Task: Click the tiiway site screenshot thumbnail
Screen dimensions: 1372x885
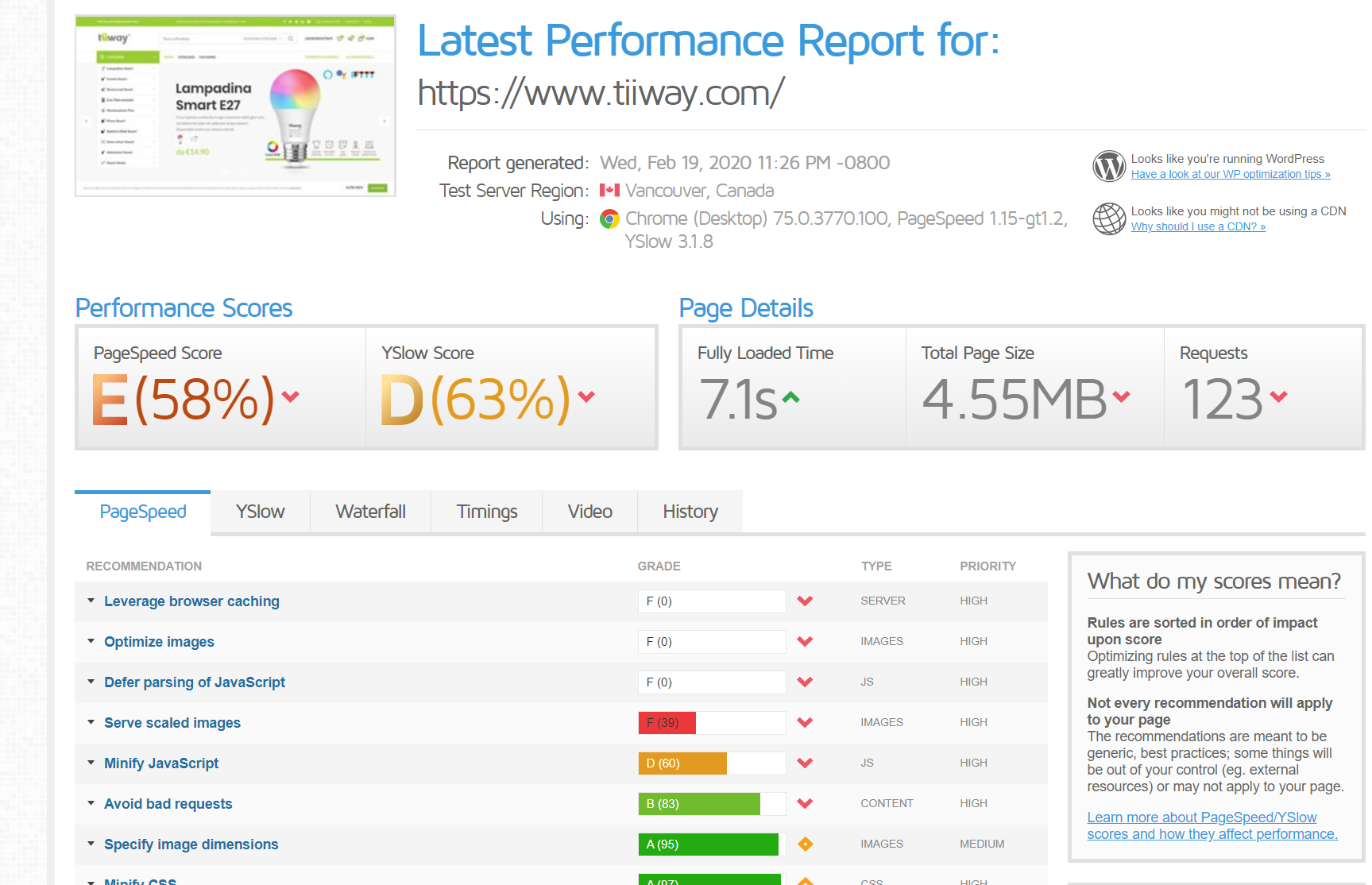Action: pyautogui.click(x=235, y=106)
